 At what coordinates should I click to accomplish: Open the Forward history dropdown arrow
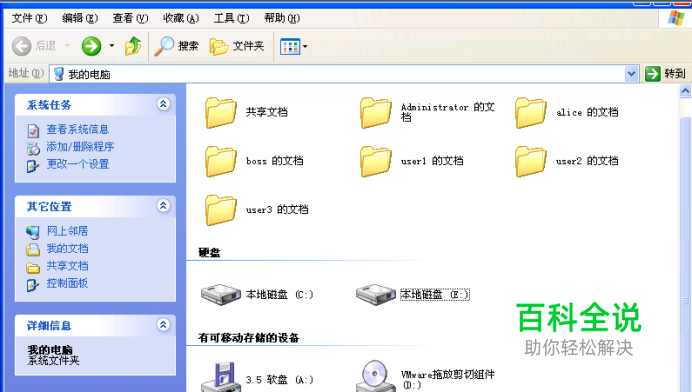[112, 46]
